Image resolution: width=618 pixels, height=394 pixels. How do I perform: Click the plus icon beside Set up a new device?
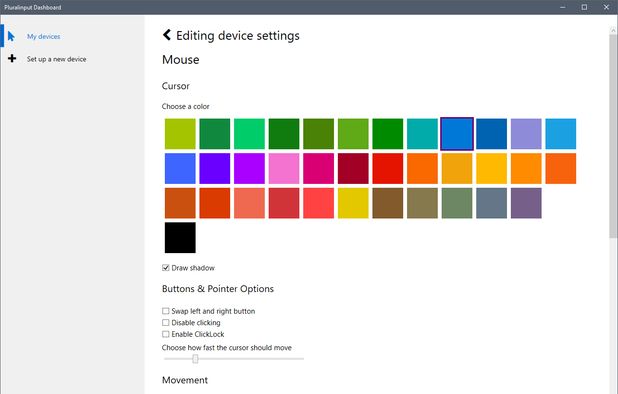click(12, 59)
